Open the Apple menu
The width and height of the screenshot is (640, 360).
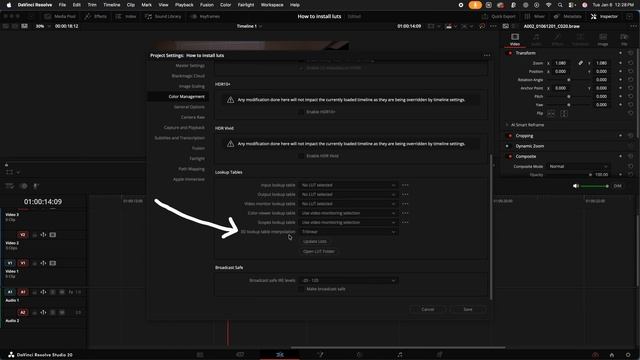coord(9,5)
